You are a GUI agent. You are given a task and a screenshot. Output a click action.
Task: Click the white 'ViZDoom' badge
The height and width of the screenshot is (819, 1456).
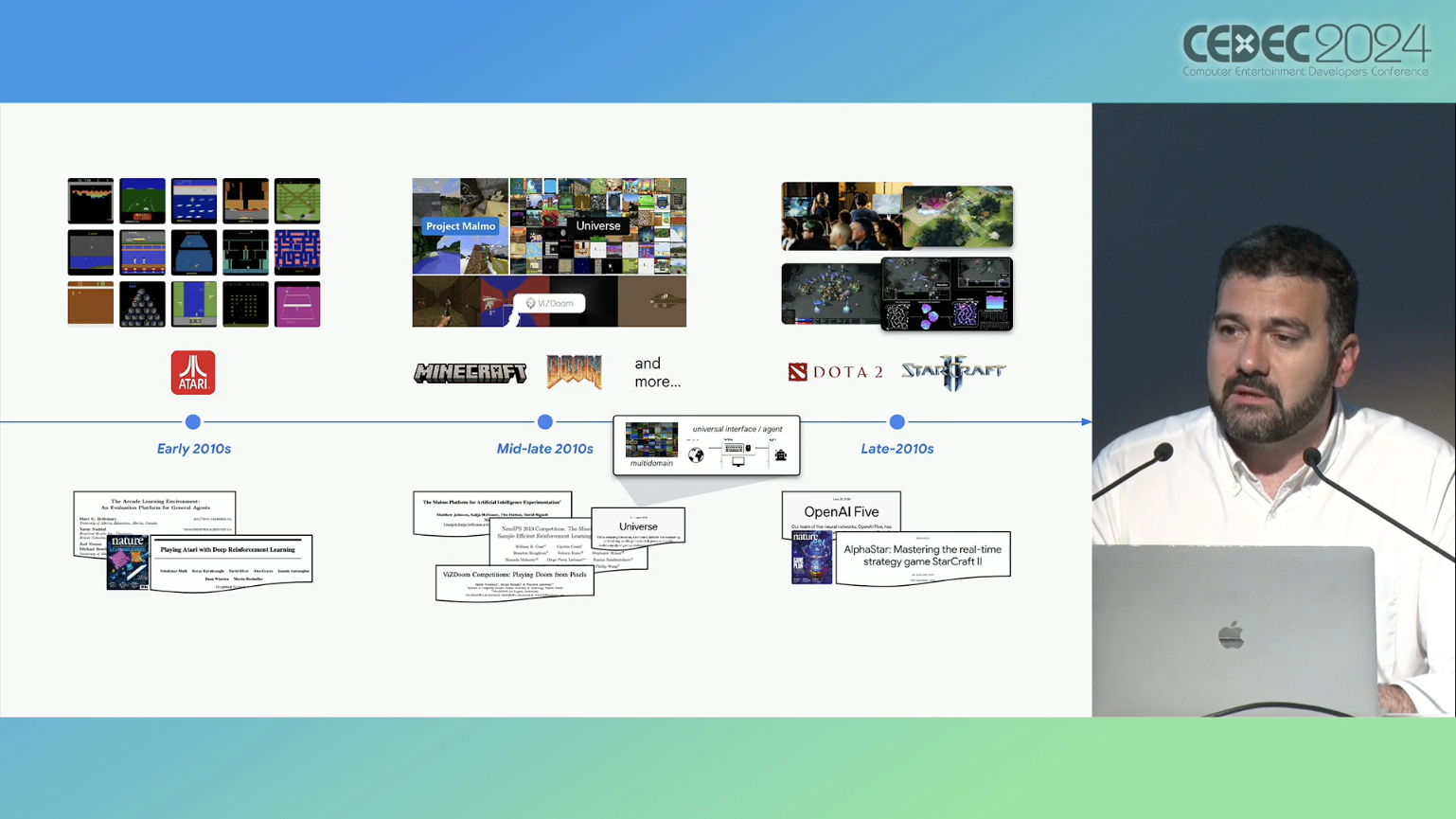click(x=550, y=303)
